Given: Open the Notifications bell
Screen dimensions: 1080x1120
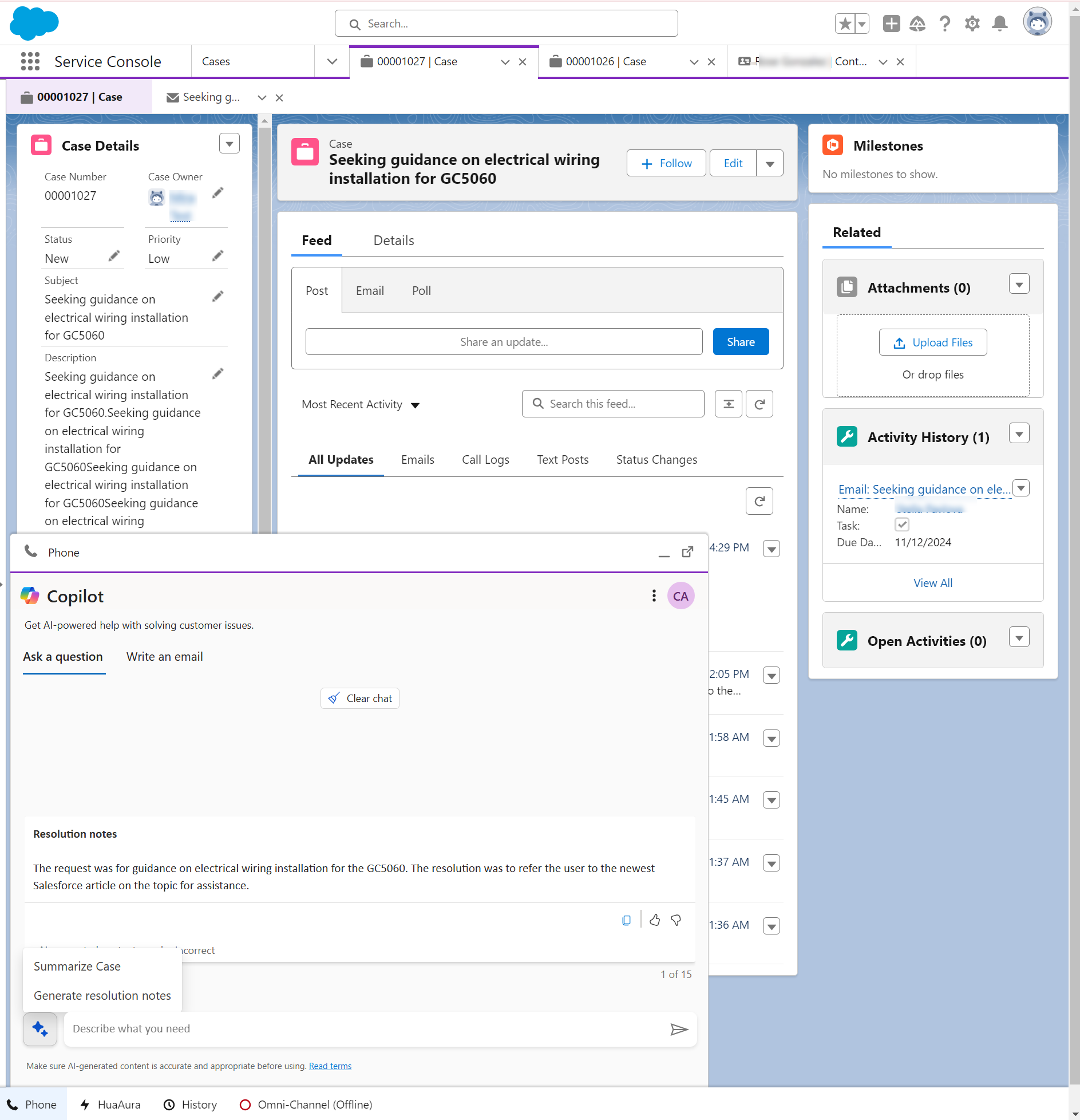Looking at the screenshot, I should (x=1000, y=23).
